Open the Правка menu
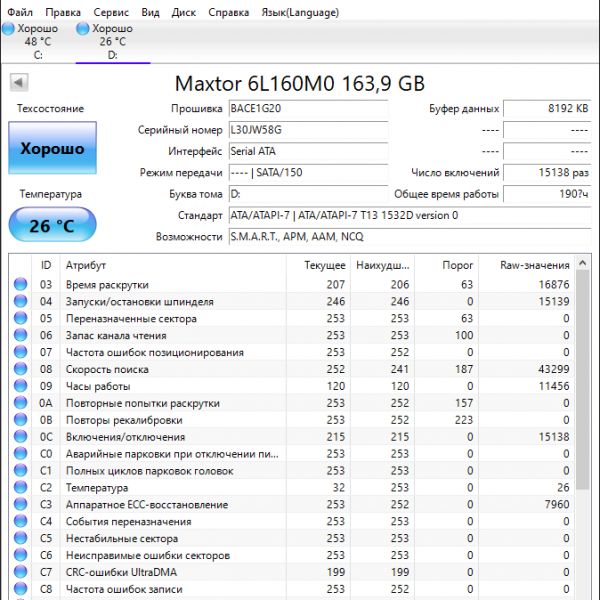Viewport: 600px width, 600px height. click(63, 12)
